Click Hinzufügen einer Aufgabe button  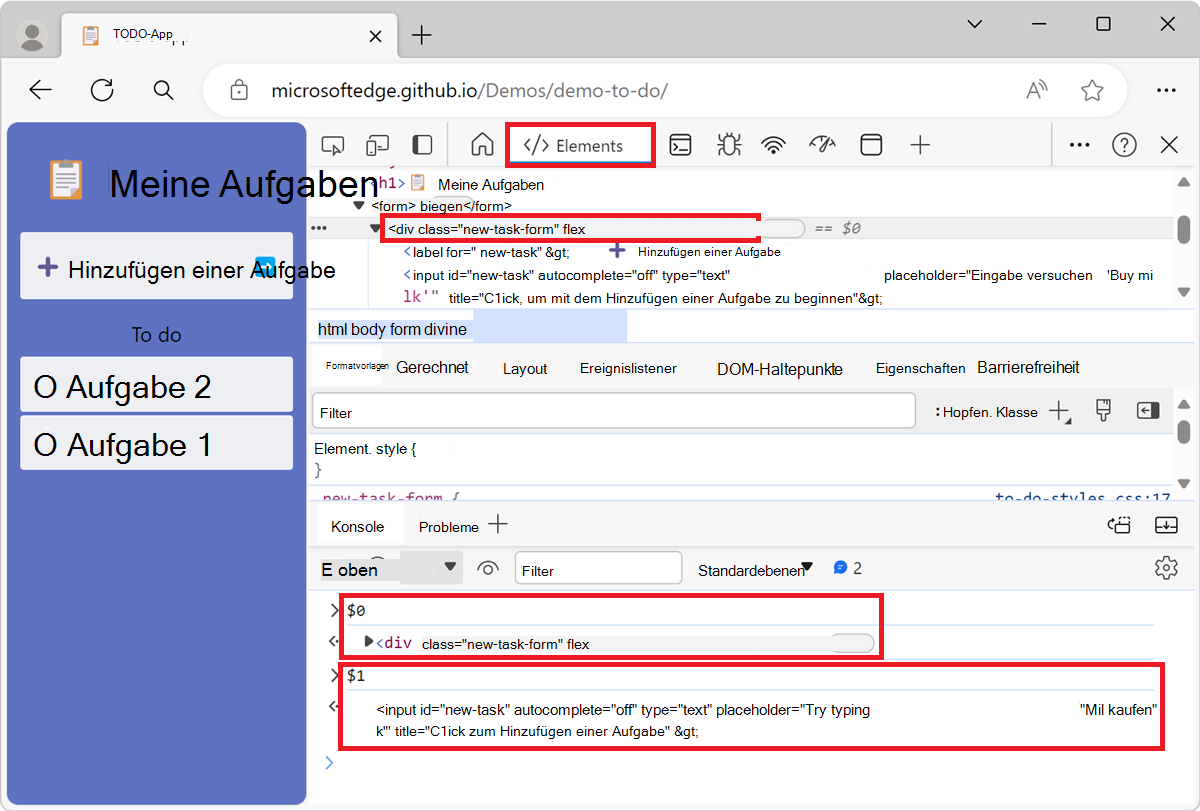click(x=156, y=266)
